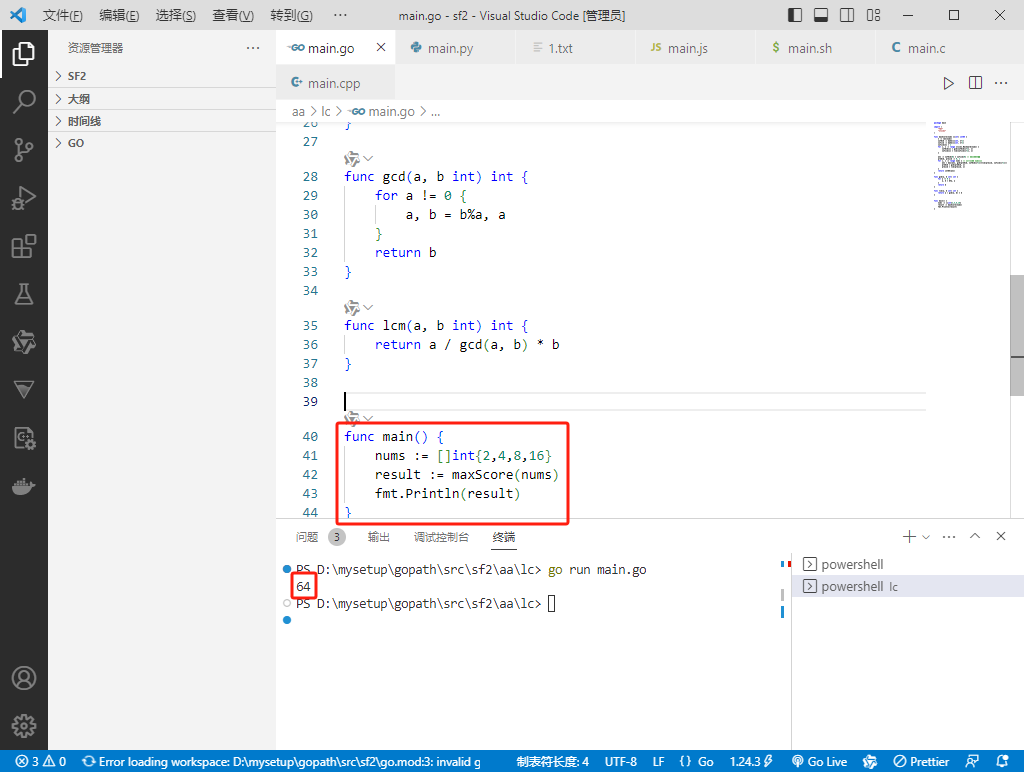This screenshot has height=772, width=1024.
Task: Open the Docker whale icon in activity bar
Action: pos(24,487)
